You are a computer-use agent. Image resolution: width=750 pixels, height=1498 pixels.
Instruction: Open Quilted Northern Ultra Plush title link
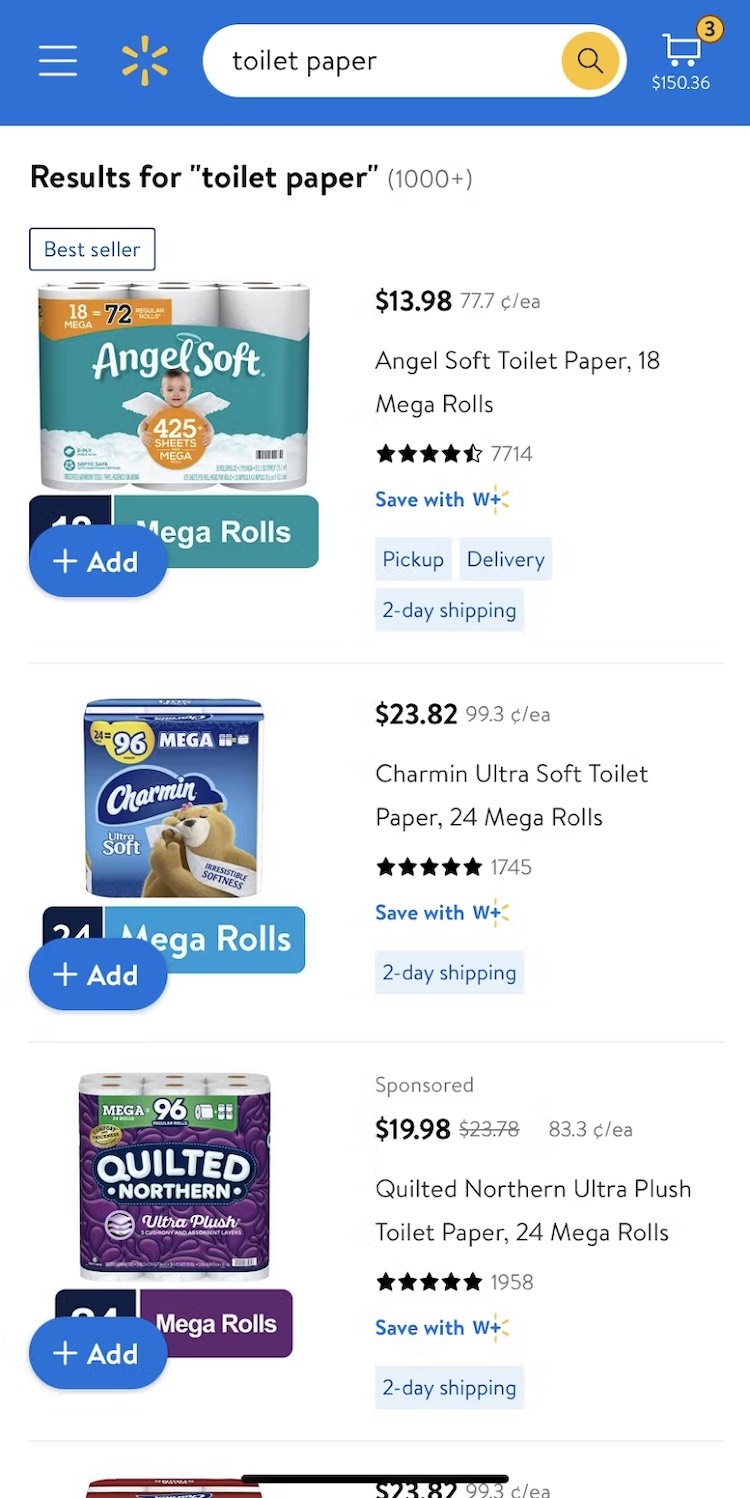(x=532, y=1210)
